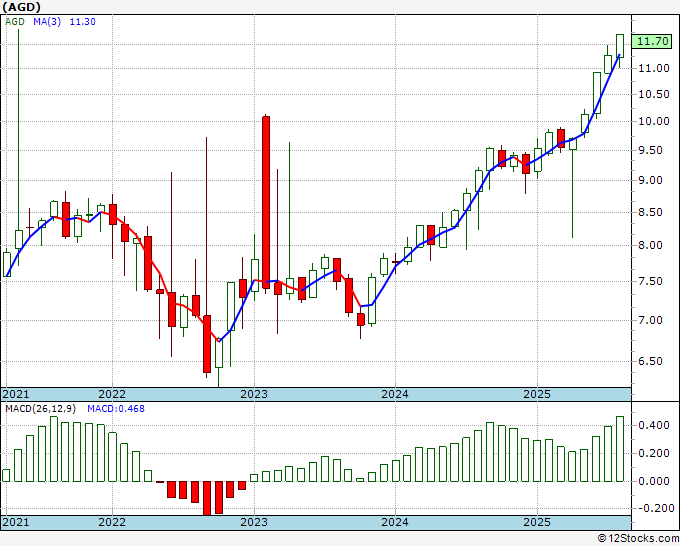Click the 0.400 MACD axis label
This screenshot has height=546, width=680.
point(654,425)
